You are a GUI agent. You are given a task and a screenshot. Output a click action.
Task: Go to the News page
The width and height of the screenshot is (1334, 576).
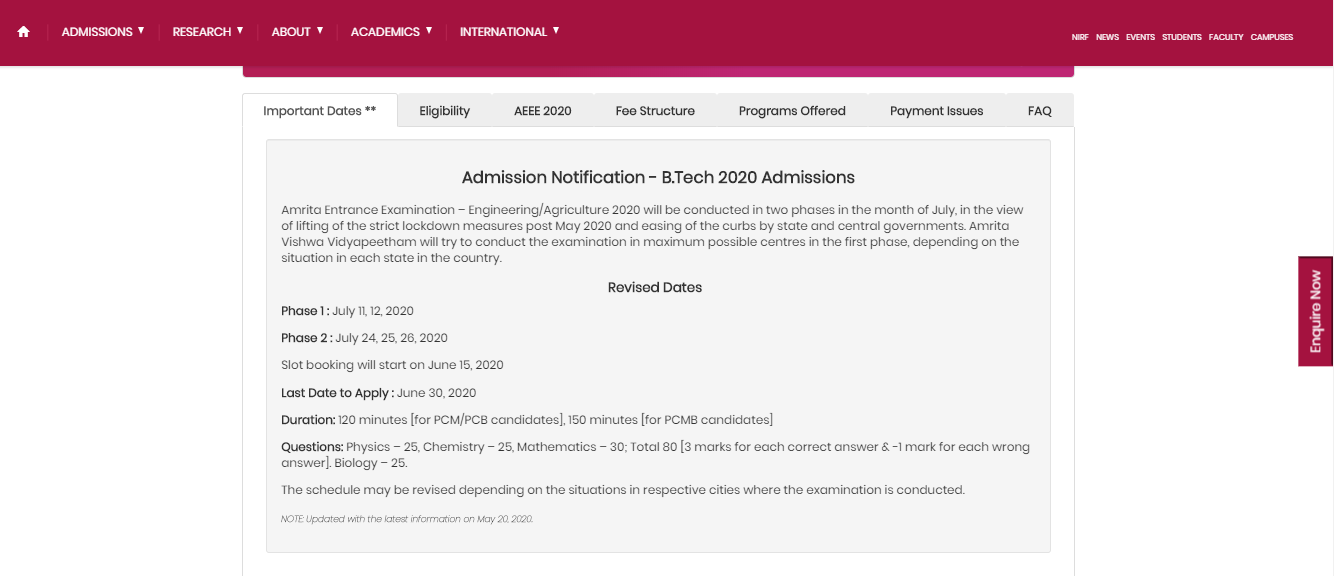pyautogui.click(x=1107, y=37)
